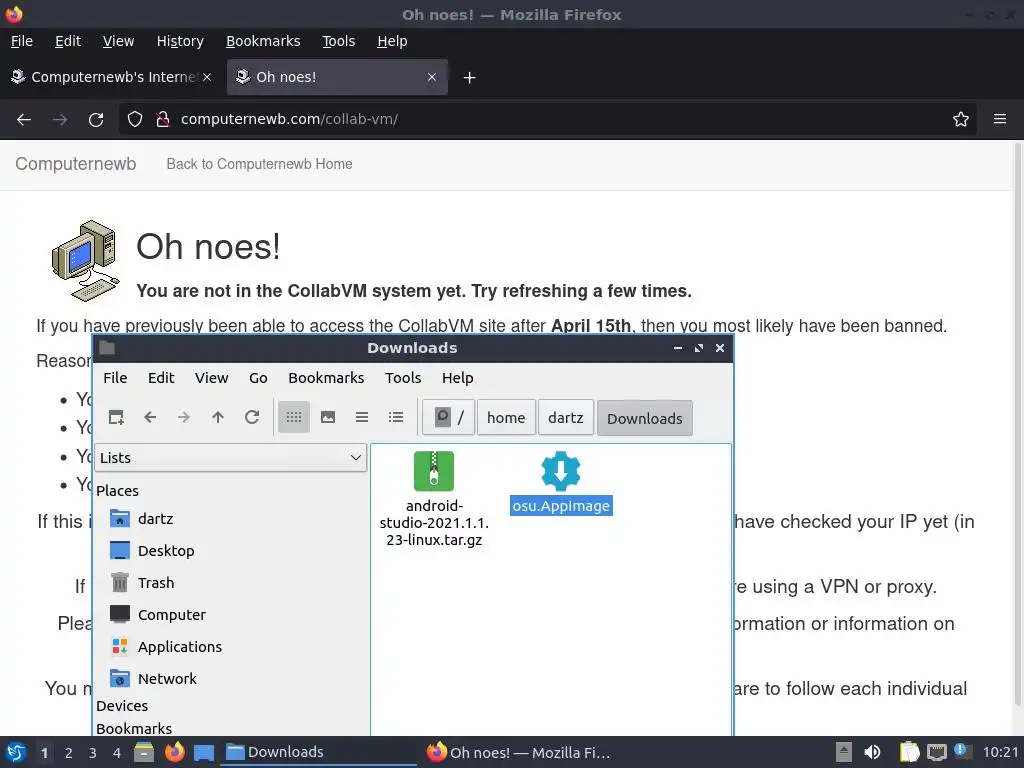Switch to icon view in file manager
Screen dimensions: 1024x768
294,417
